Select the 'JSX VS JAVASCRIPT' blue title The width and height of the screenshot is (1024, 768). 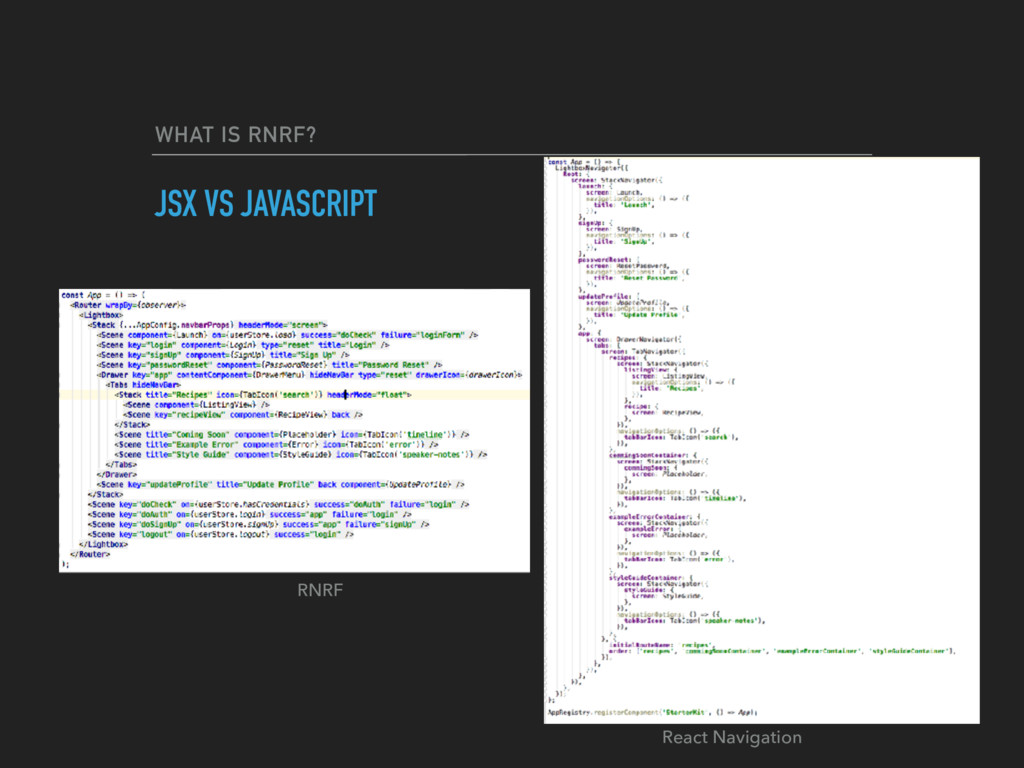[x=266, y=203]
